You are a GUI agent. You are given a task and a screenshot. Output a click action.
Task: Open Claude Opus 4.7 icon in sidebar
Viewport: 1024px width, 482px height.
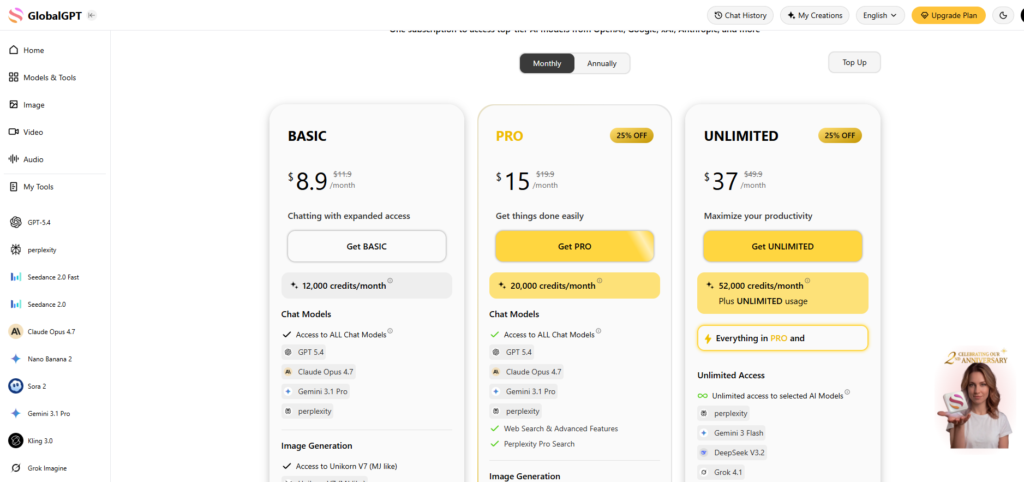tap(16, 332)
